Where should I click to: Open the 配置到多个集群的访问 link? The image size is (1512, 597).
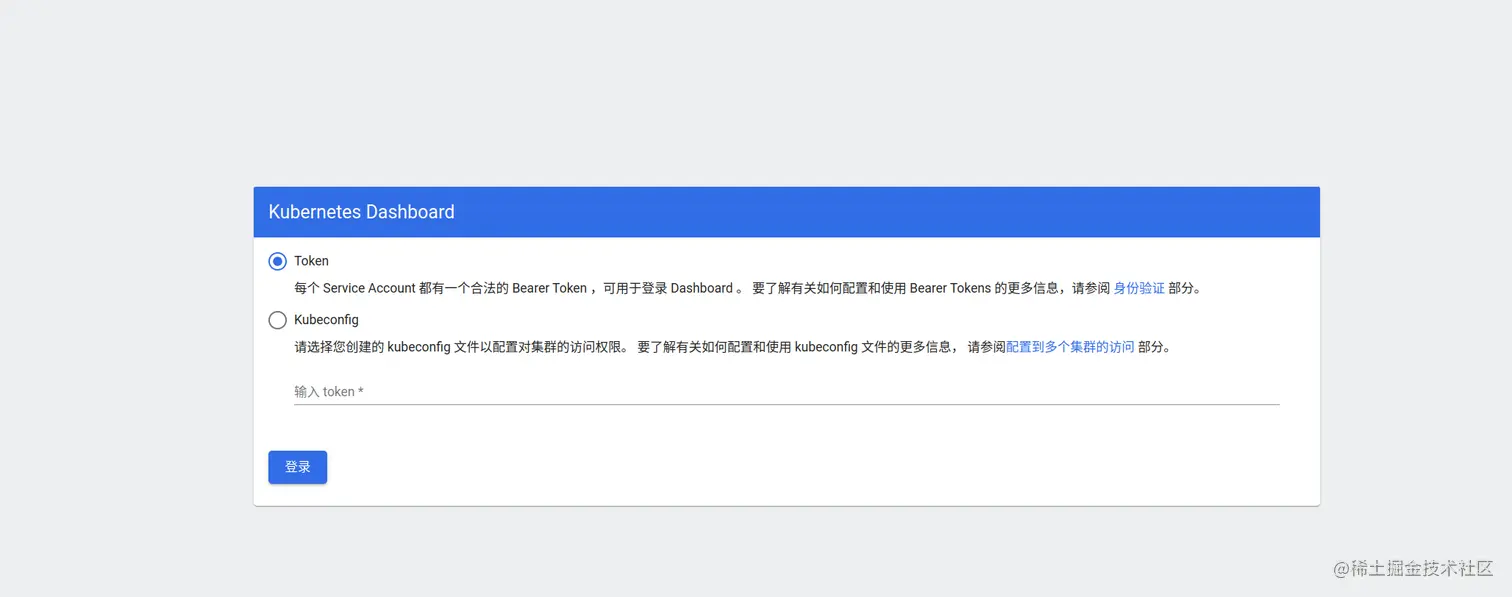(x=1070, y=347)
